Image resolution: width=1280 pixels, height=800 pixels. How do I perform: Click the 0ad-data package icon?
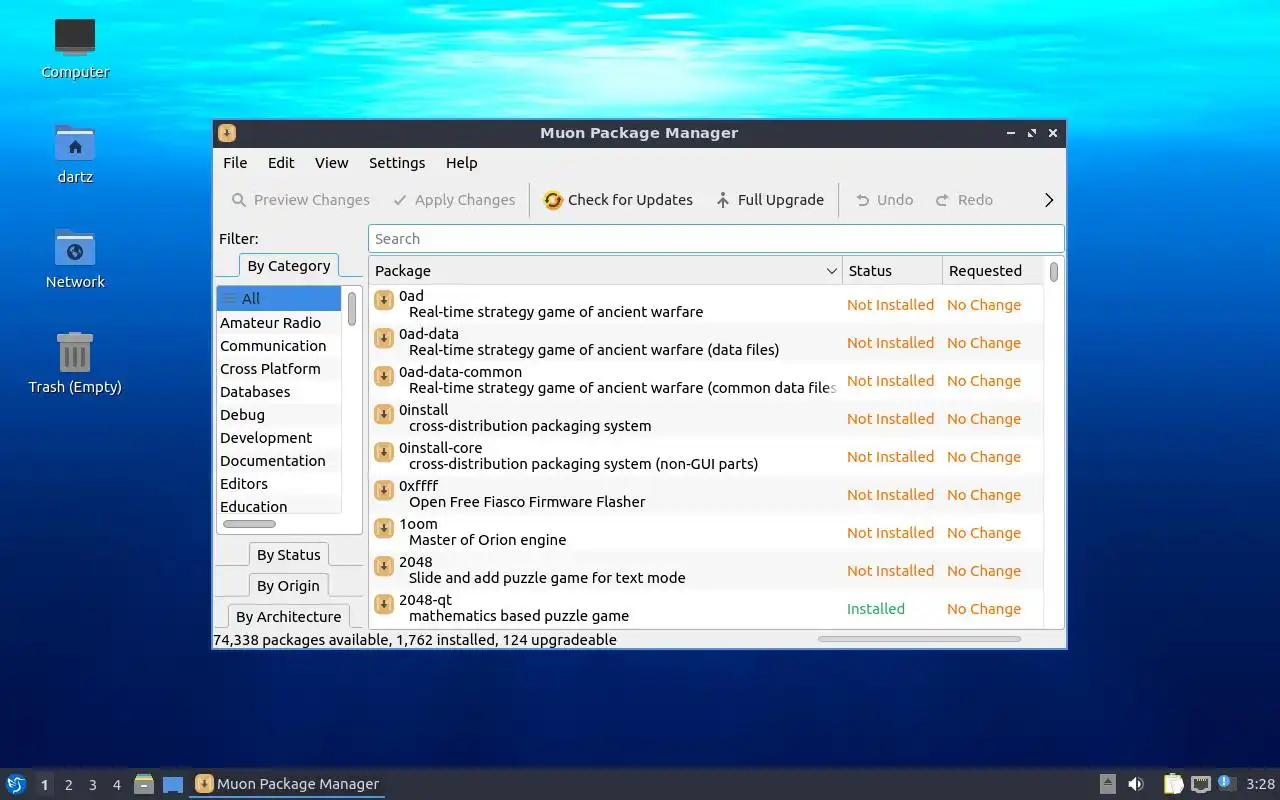click(x=384, y=338)
